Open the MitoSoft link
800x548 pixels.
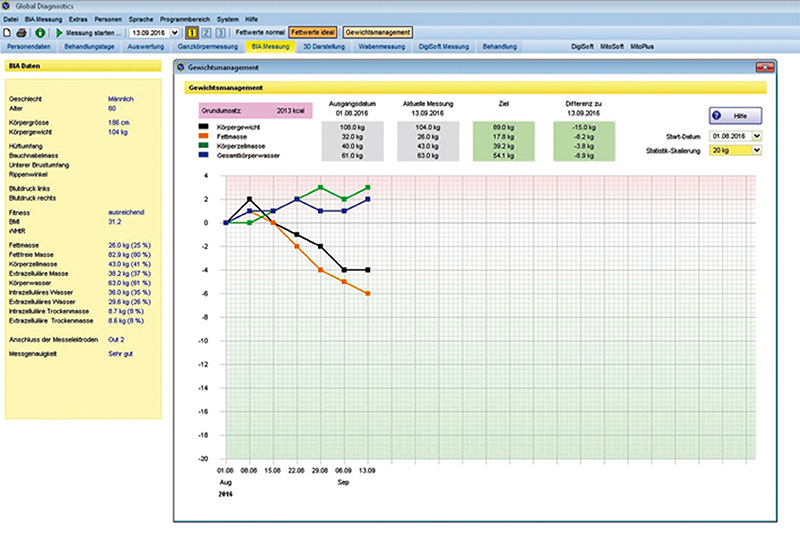pyautogui.click(x=612, y=46)
